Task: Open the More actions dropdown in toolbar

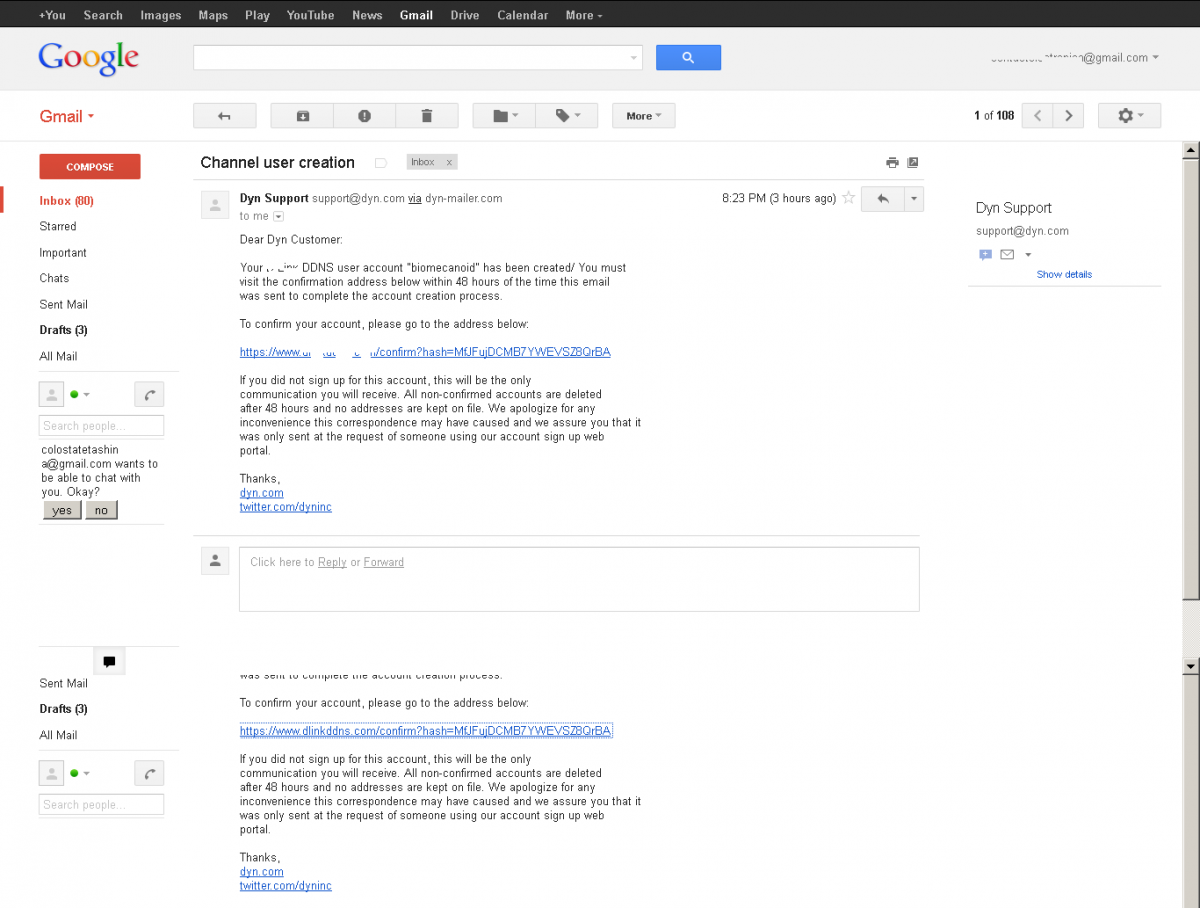Action: (x=644, y=116)
